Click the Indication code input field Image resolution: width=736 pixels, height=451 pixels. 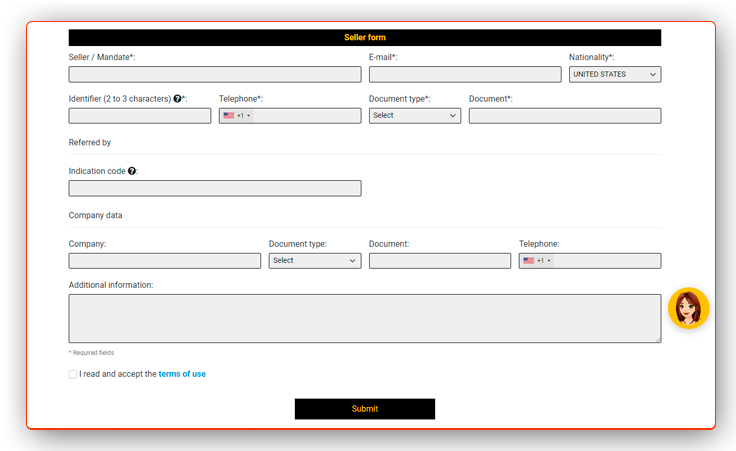pyautogui.click(x=215, y=188)
